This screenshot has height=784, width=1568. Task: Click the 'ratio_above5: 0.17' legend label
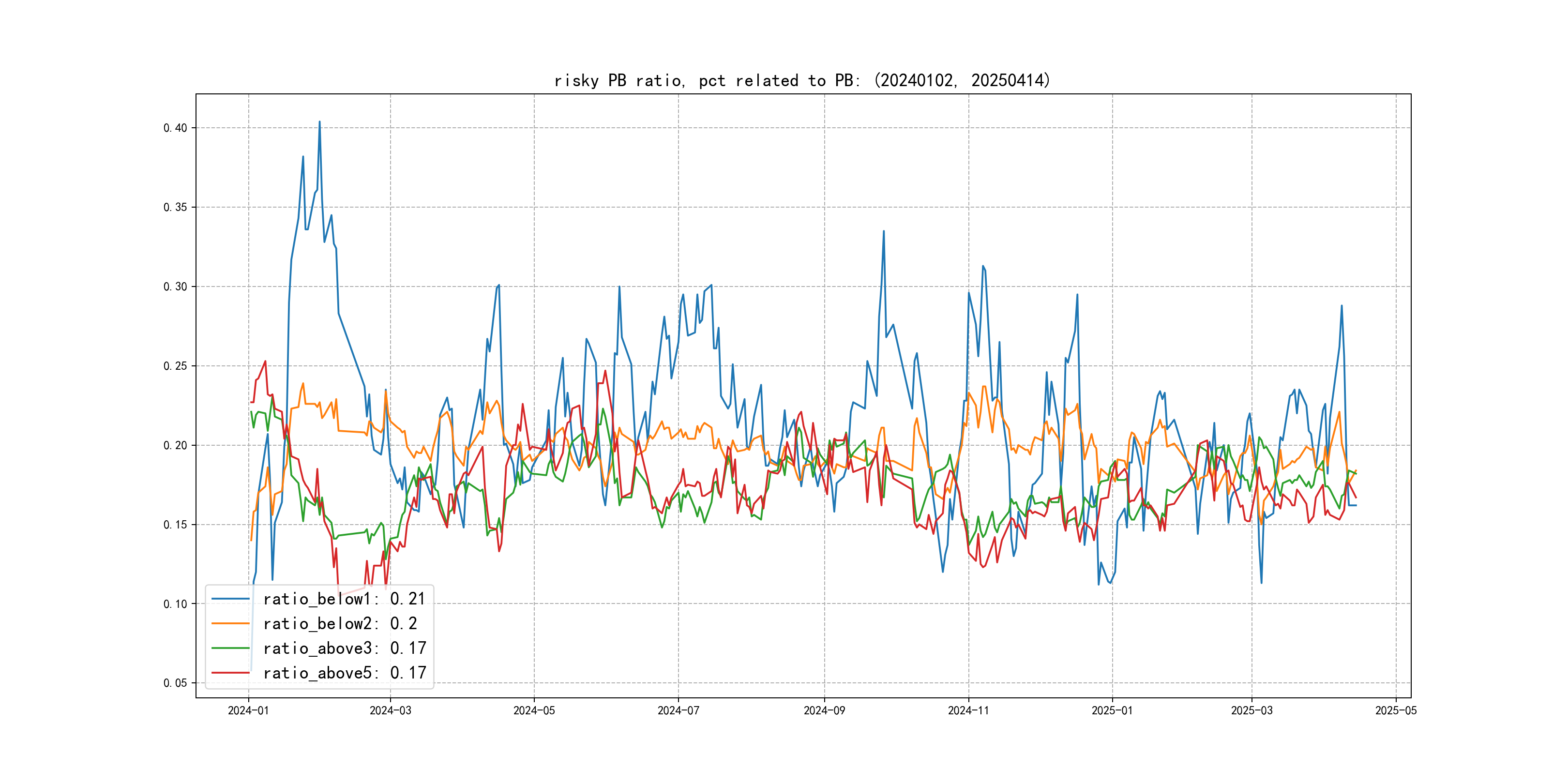(x=344, y=673)
